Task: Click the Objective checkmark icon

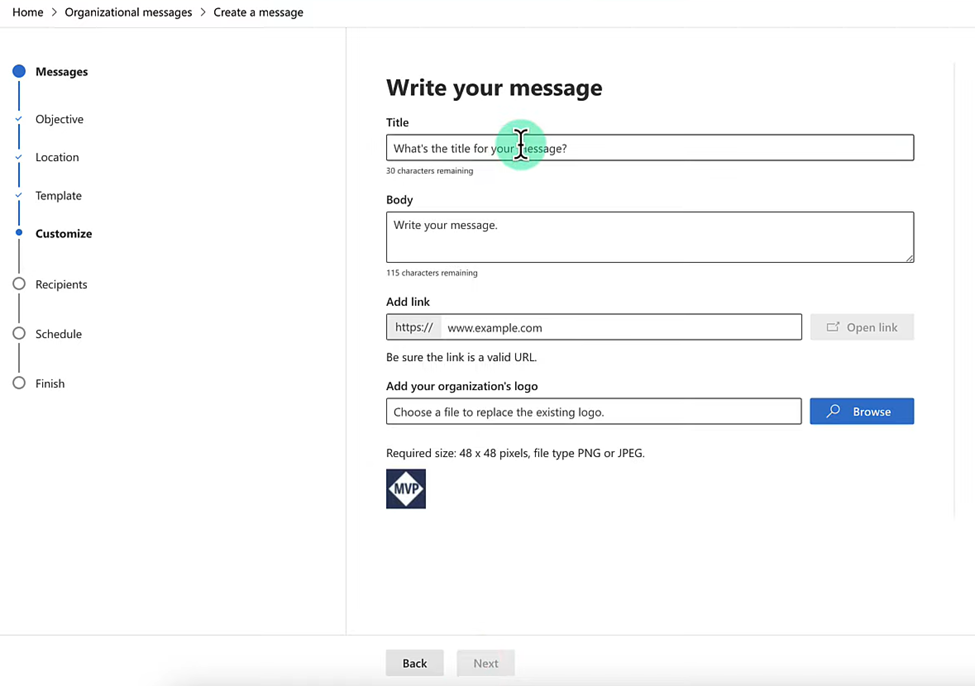Action: point(19,119)
